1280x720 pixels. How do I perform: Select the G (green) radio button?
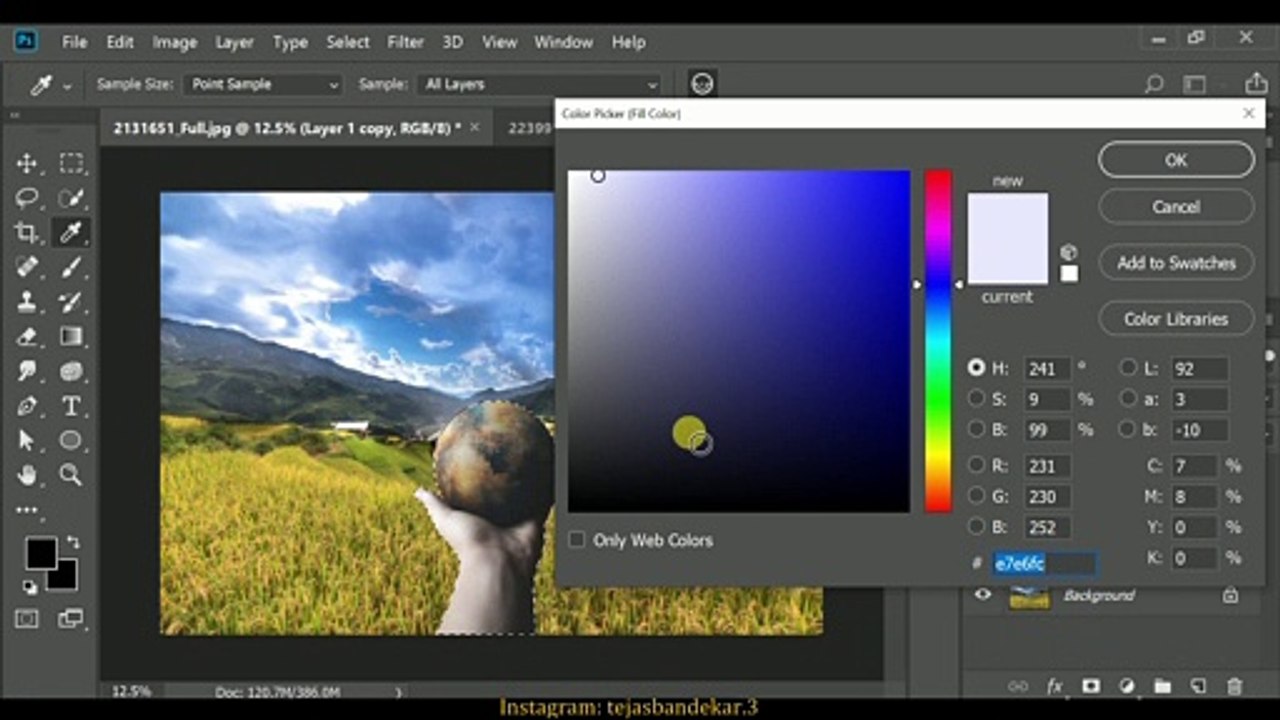click(976, 496)
